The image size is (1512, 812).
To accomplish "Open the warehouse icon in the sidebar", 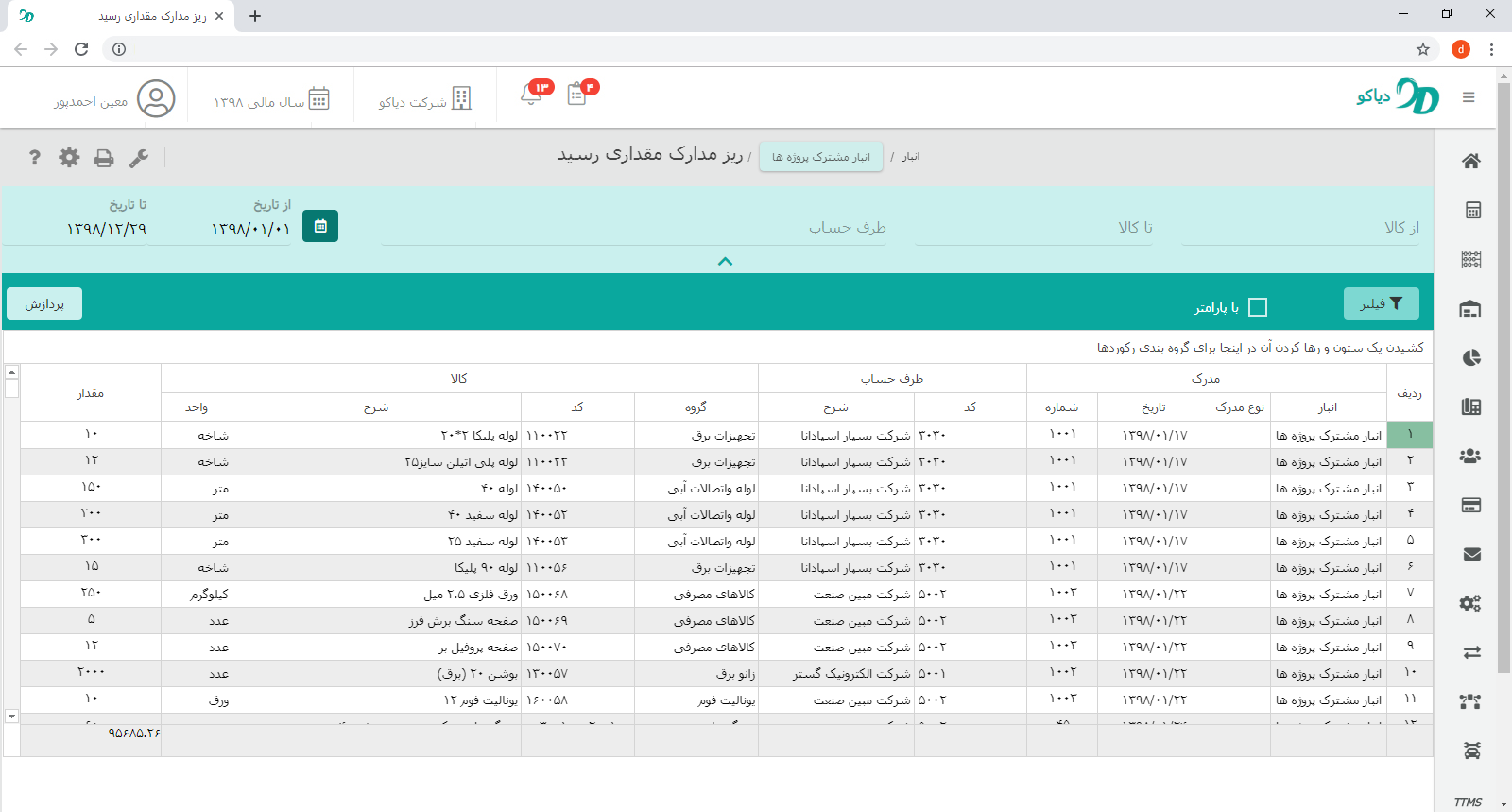I will click(x=1471, y=309).
